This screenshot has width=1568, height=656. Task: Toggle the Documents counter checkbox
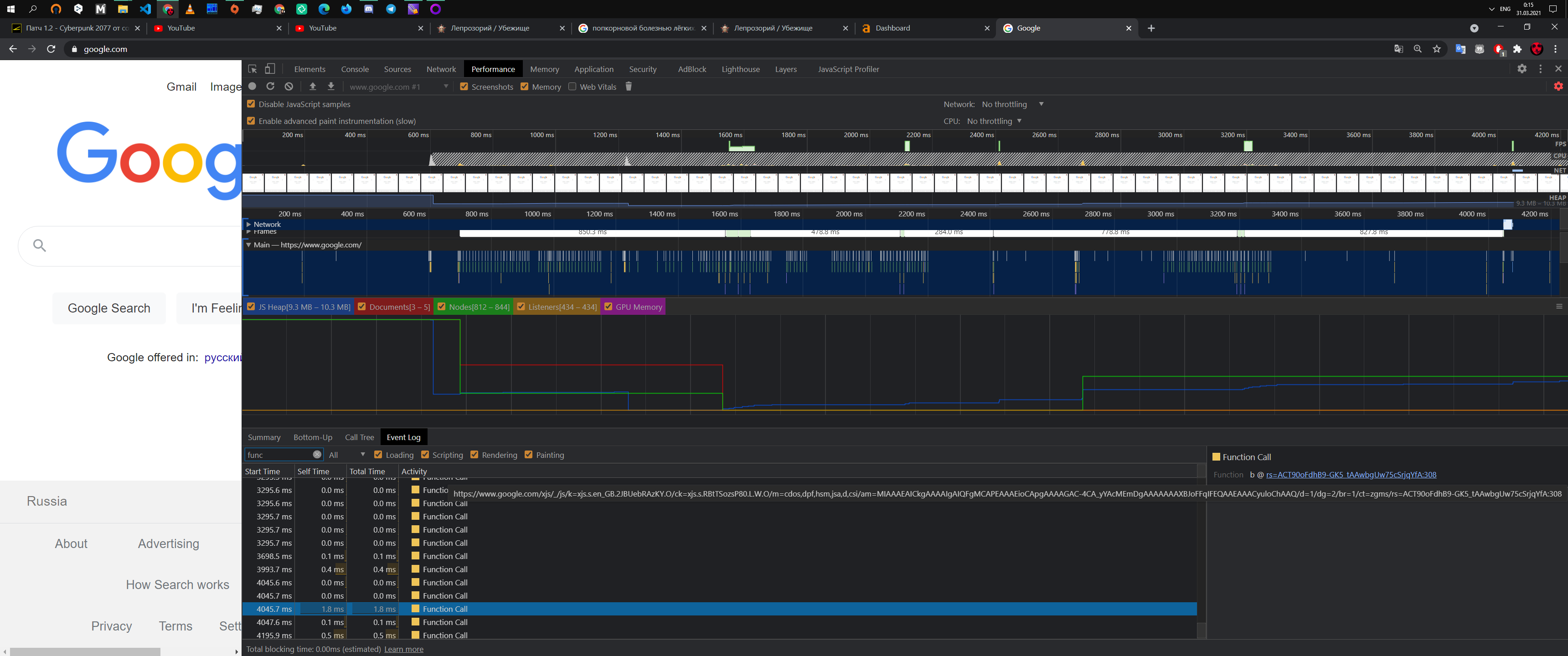[x=361, y=307]
